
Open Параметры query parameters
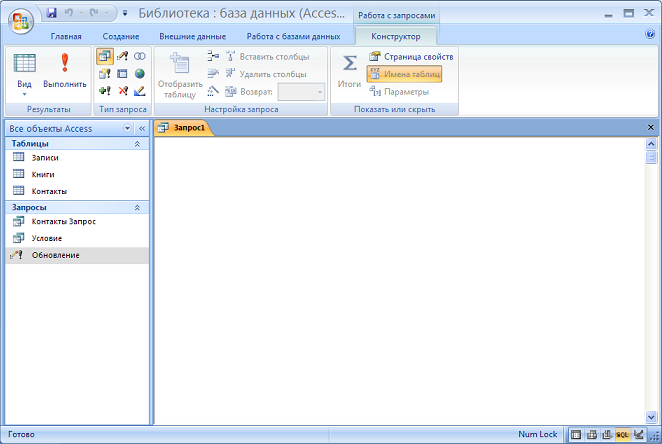click(x=399, y=92)
